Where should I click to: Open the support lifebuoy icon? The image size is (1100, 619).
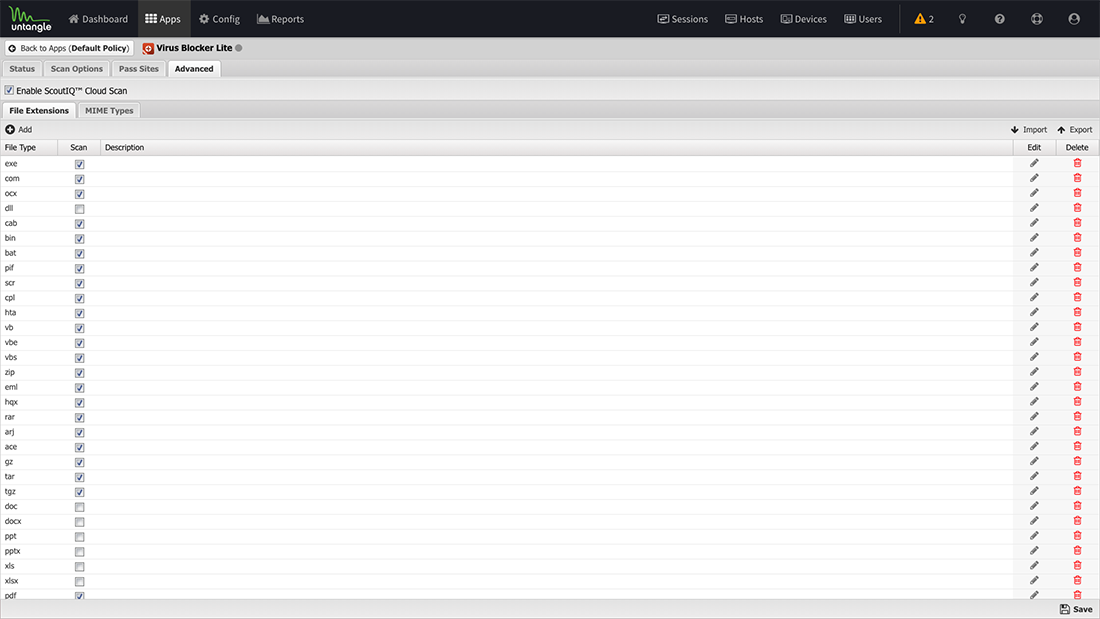click(x=1037, y=19)
